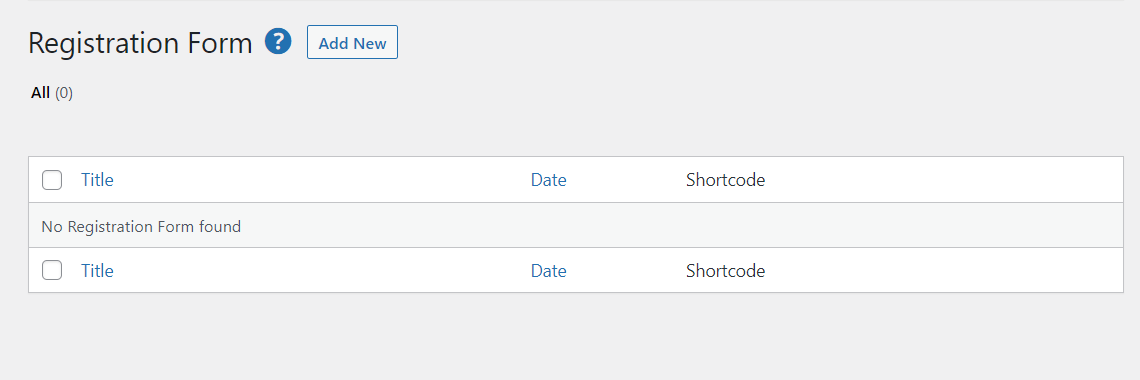Image resolution: width=1140 pixels, height=380 pixels.
Task: Click the No Registration Form found message
Action: 141,227
